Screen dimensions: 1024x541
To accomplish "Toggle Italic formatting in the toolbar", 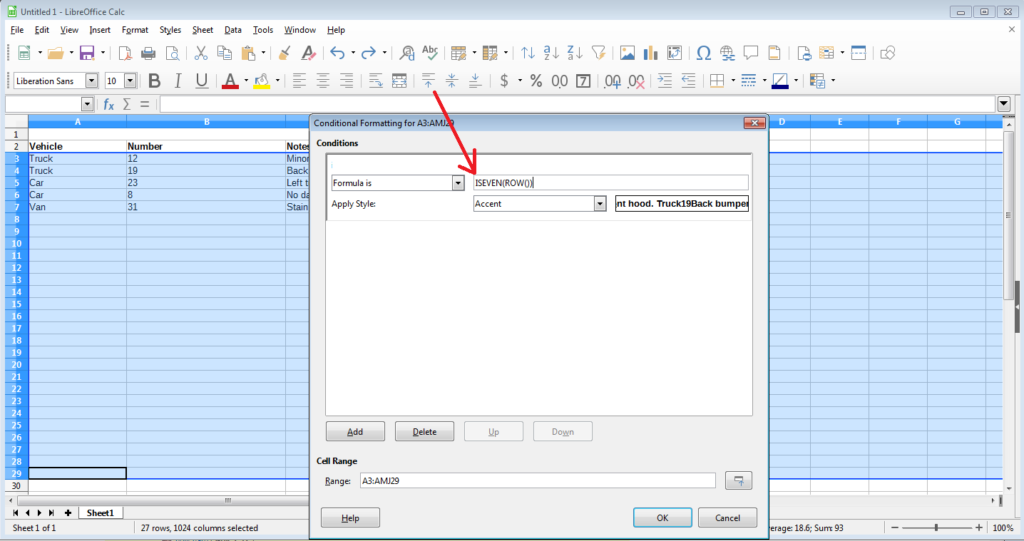I will click(178, 81).
